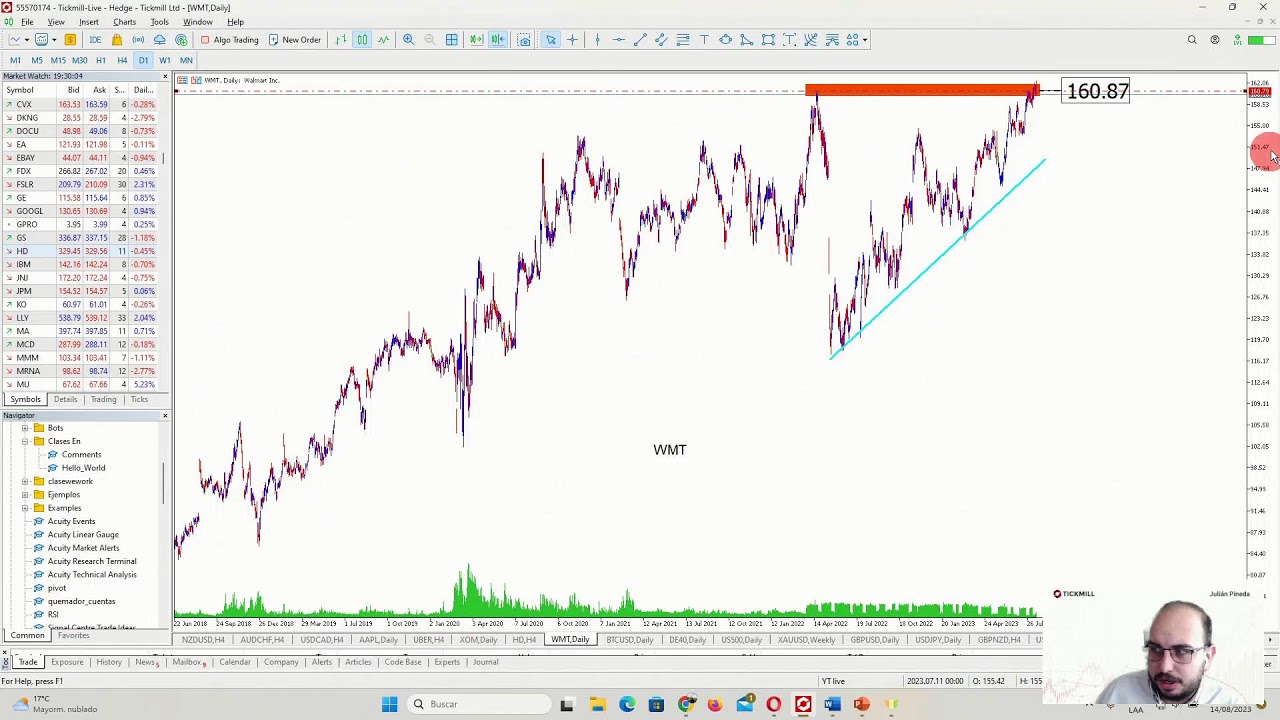Image resolution: width=1280 pixels, height=720 pixels.
Task: Open the XAUUSD,Weekly chart tab
Action: (x=807, y=640)
